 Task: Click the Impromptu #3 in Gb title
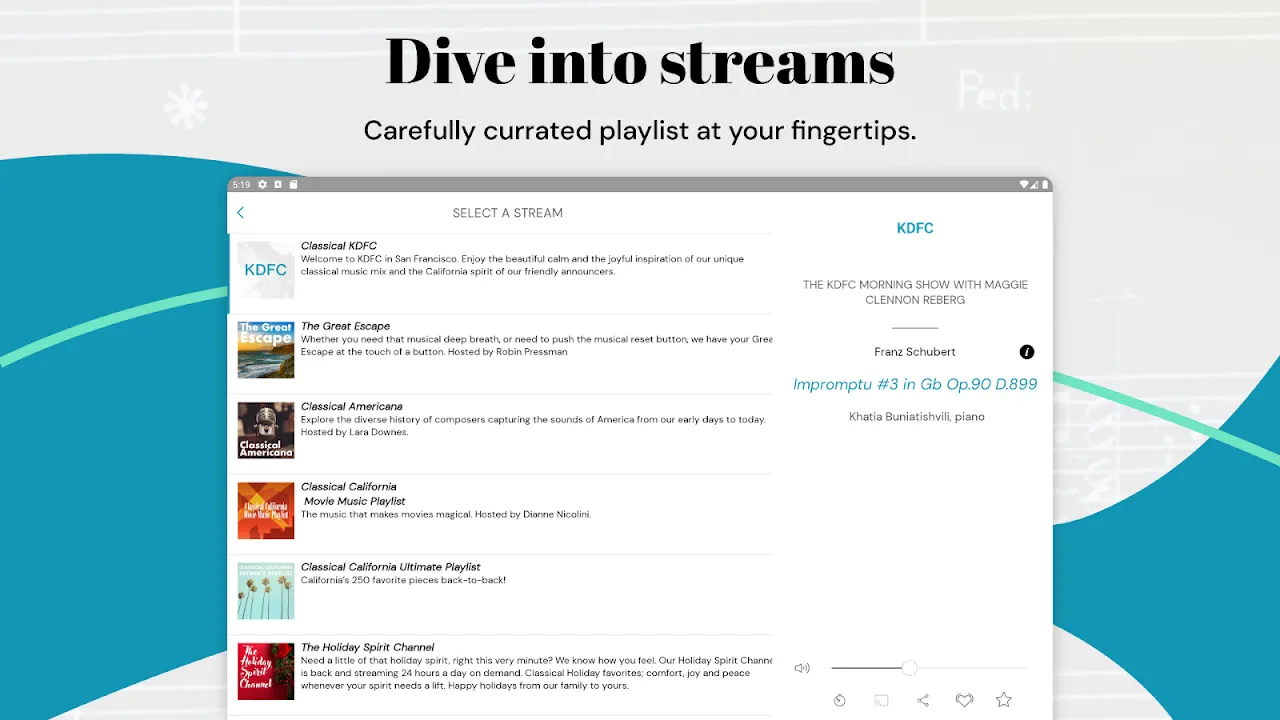pos(915,385)
